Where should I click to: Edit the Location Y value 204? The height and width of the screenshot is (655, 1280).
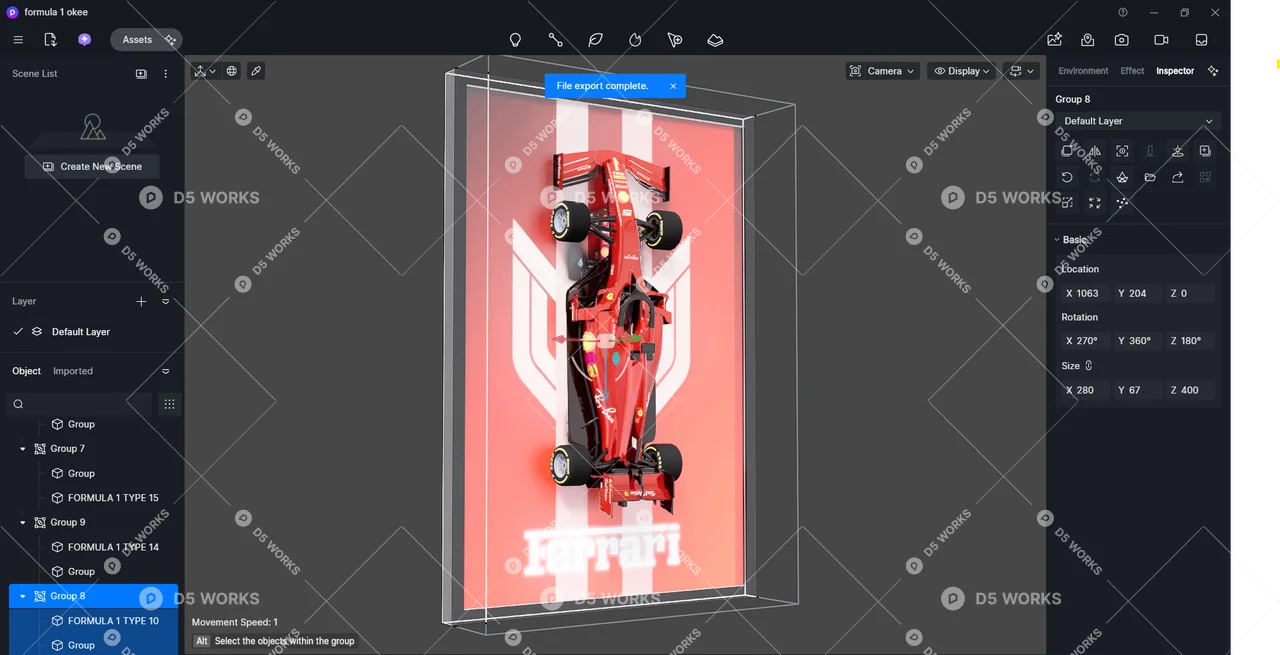click(x=1136, y=293)
